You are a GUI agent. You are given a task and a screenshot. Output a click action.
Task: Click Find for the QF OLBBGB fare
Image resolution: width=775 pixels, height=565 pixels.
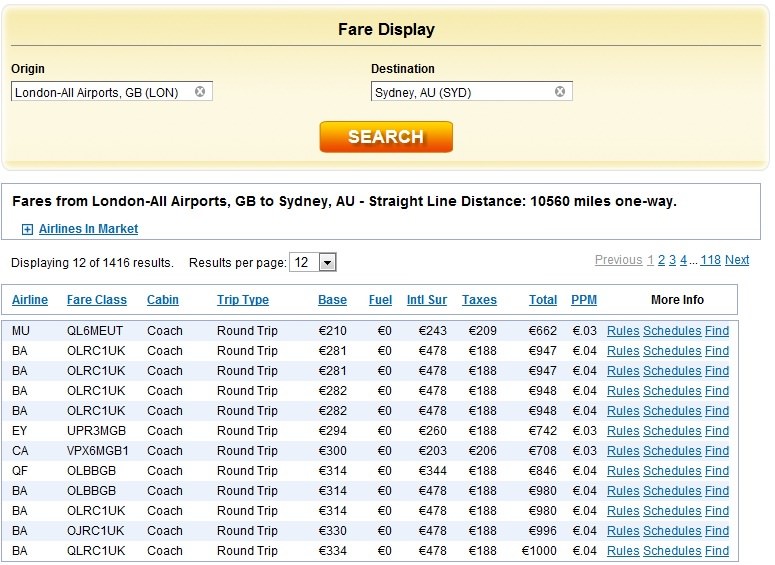[x=717, y=471]
